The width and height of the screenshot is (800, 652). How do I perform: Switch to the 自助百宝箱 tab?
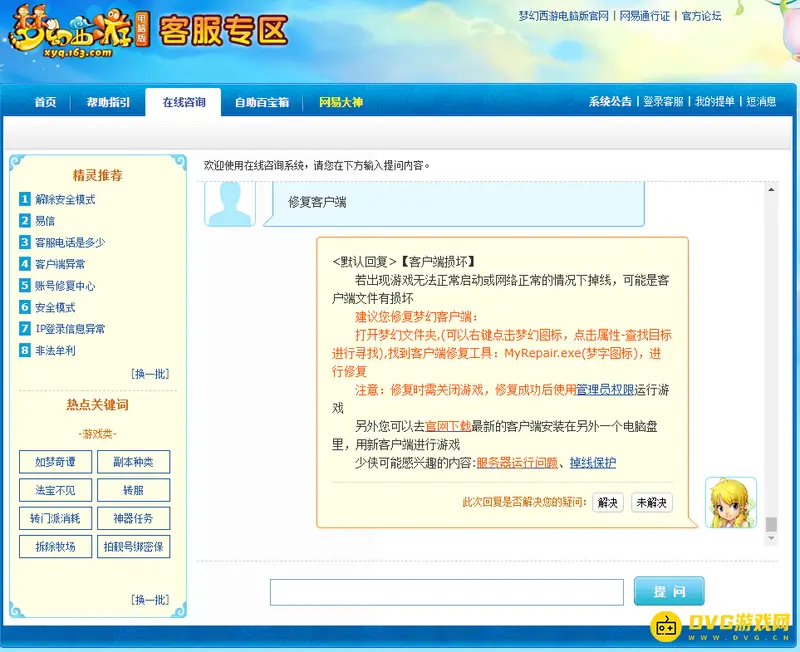(x=262, y=102)
